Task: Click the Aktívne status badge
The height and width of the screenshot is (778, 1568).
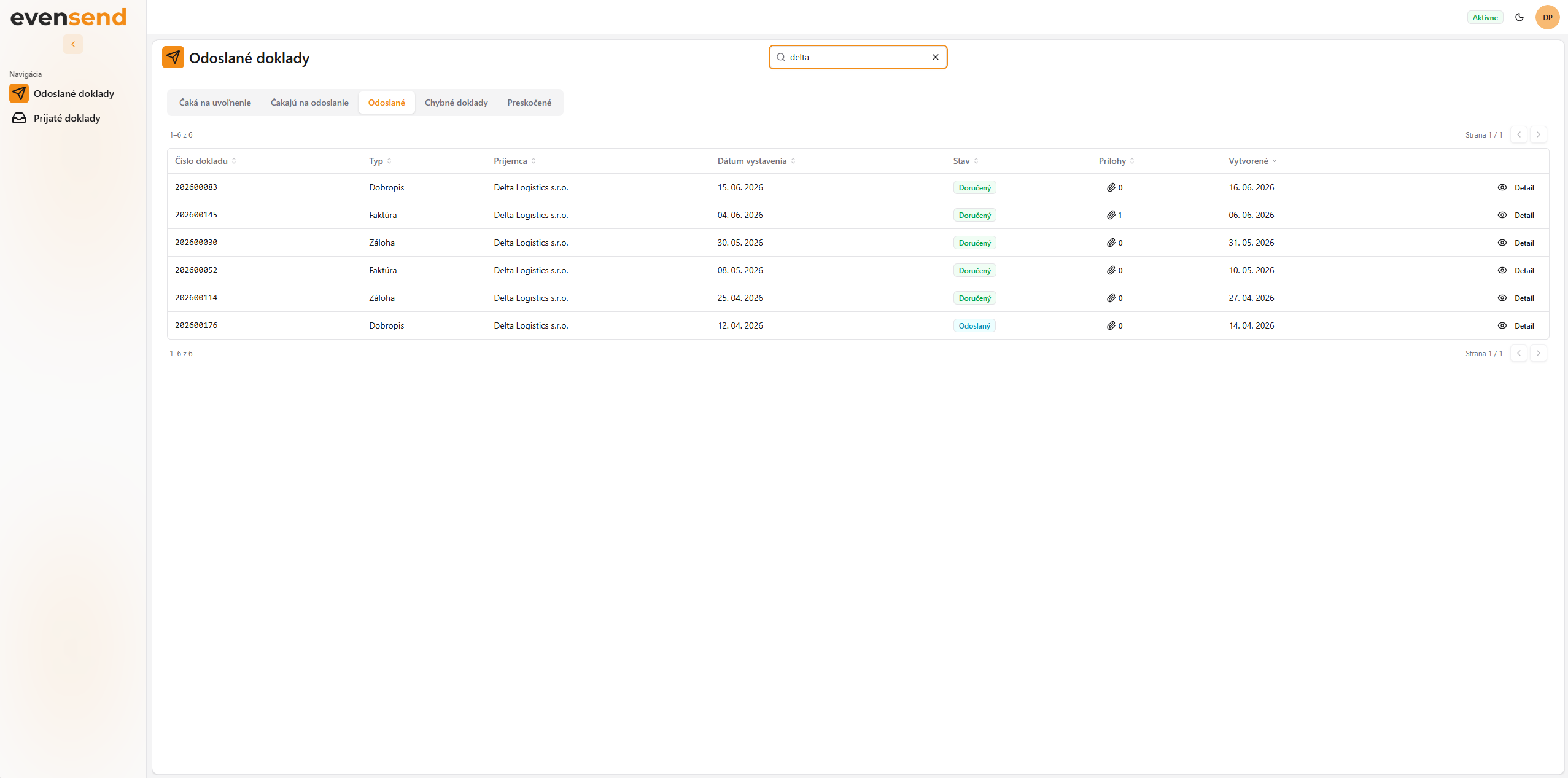Action: (x=1485, y=17)
